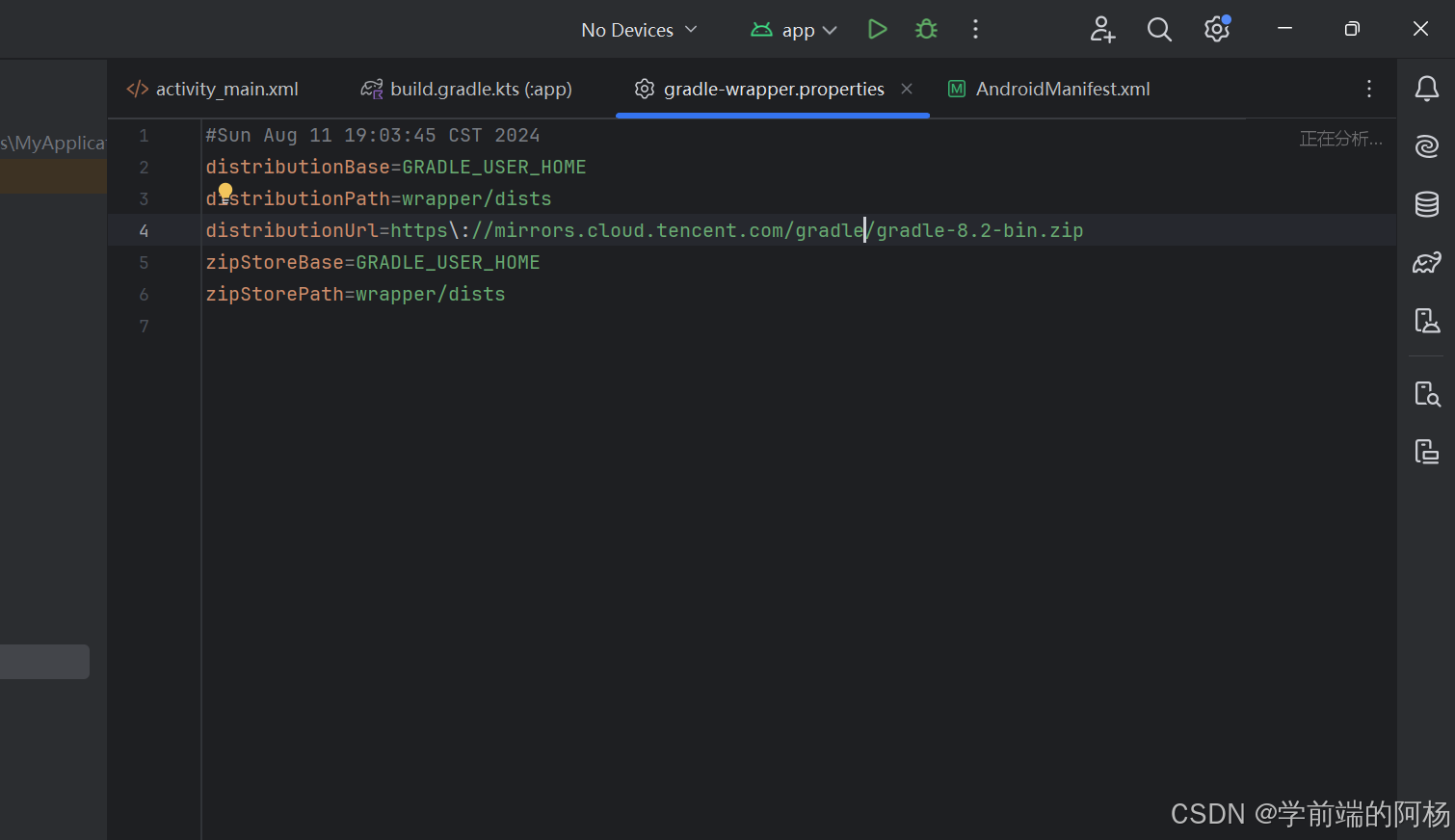Viewport: 1455px width, 840px height.
Task: Open the AndroidManifest.xml tab
Action: [x=1050, y=89]
